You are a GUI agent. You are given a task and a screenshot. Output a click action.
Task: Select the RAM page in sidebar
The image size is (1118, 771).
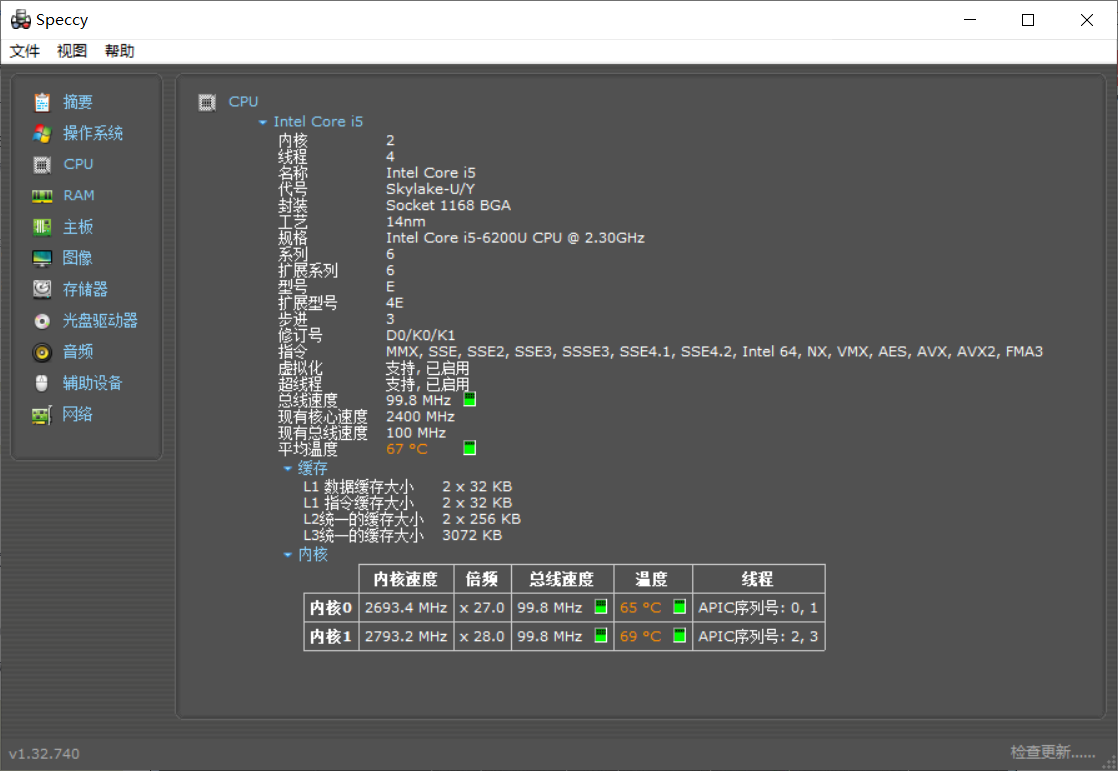[x=78, y=195]
